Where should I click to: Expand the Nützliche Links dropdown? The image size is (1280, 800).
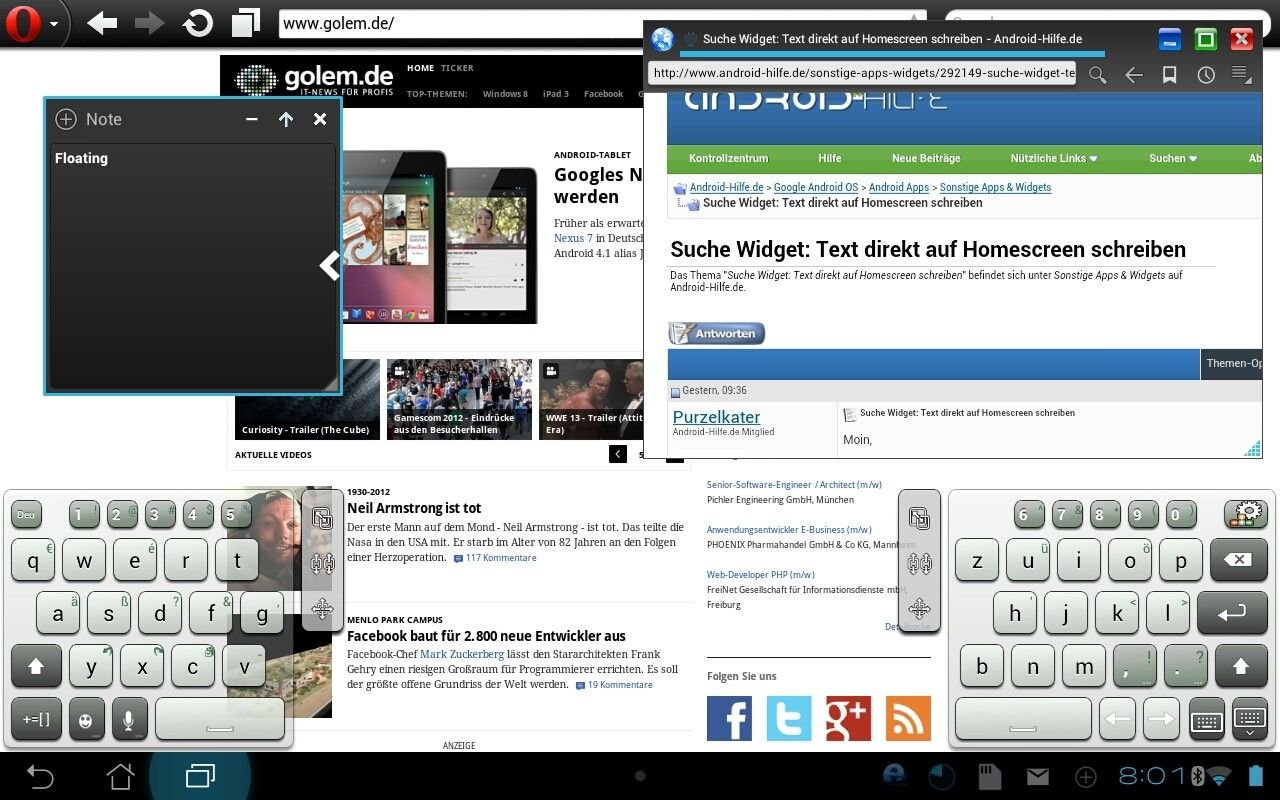point(1054,158)
